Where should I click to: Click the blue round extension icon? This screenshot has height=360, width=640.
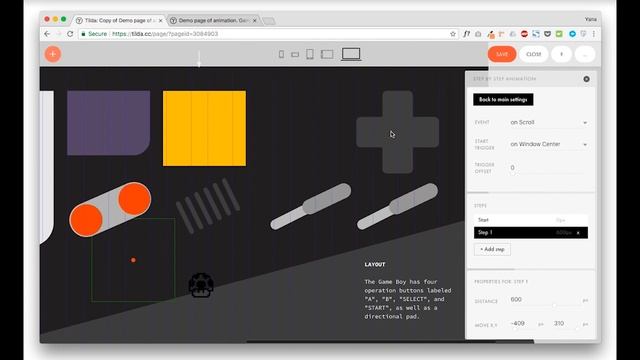tap(572, 34)
